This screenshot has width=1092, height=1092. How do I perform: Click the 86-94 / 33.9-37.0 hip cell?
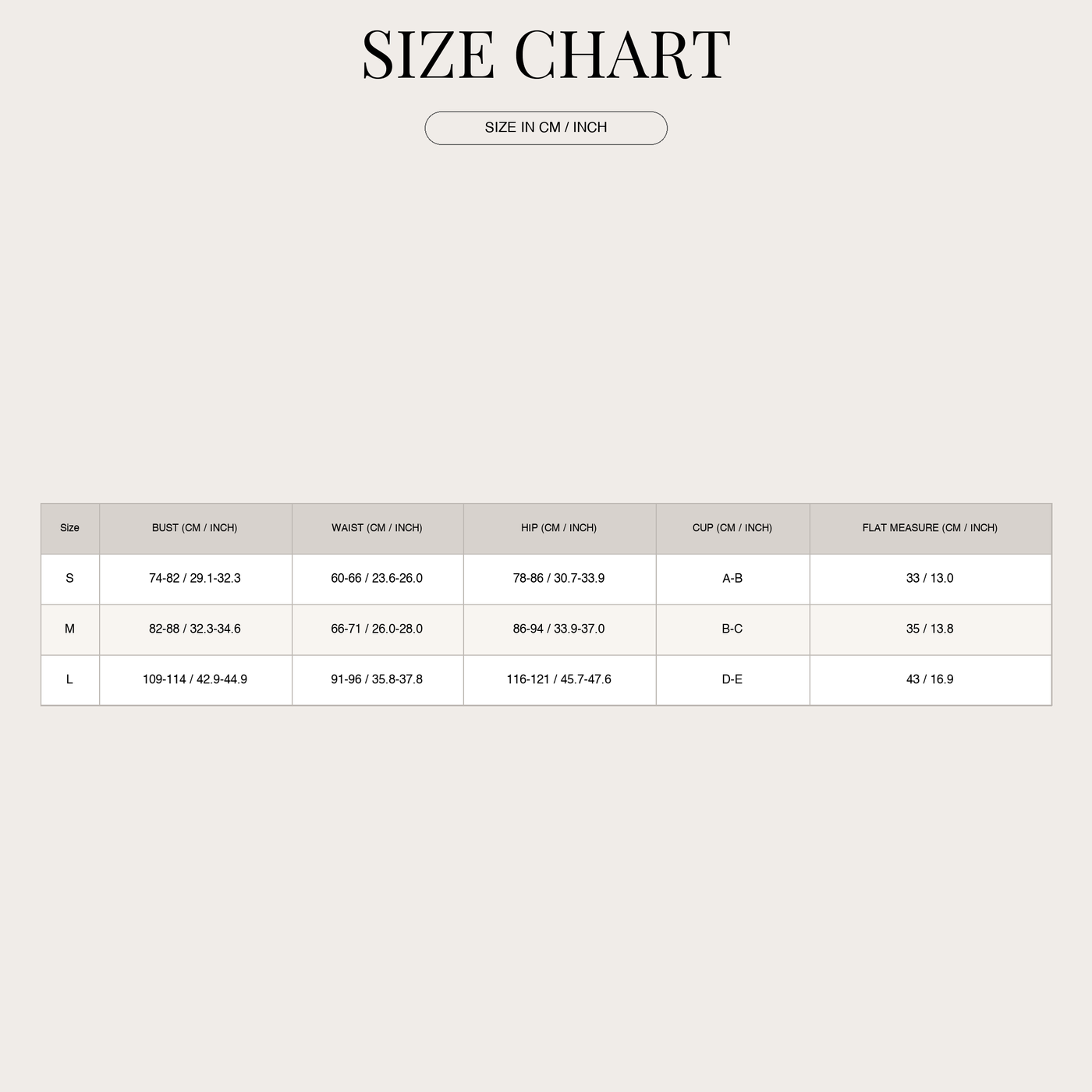coord(559,629)
